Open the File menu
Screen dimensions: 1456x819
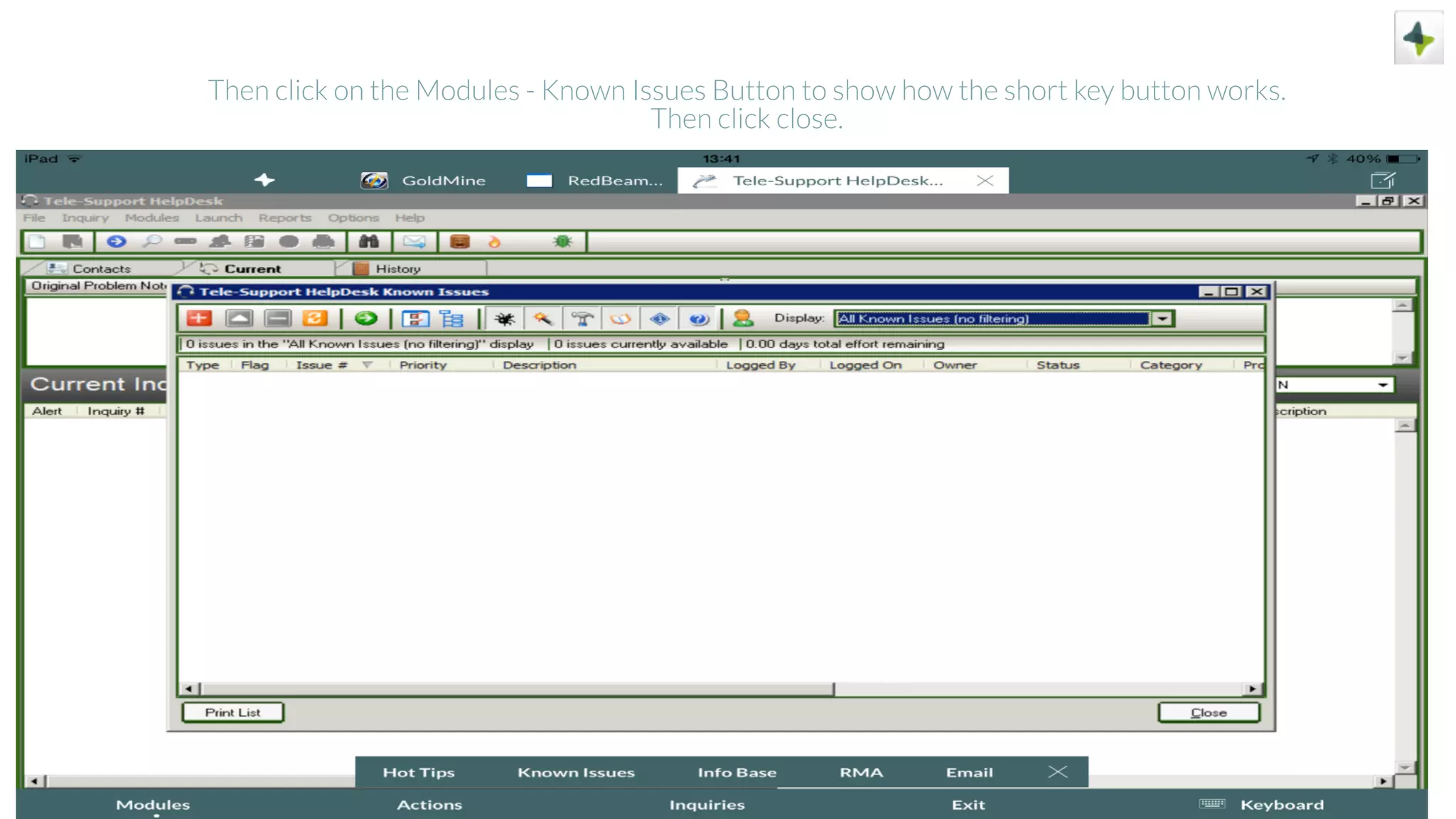pyautogui.click(x=34, y=218)
